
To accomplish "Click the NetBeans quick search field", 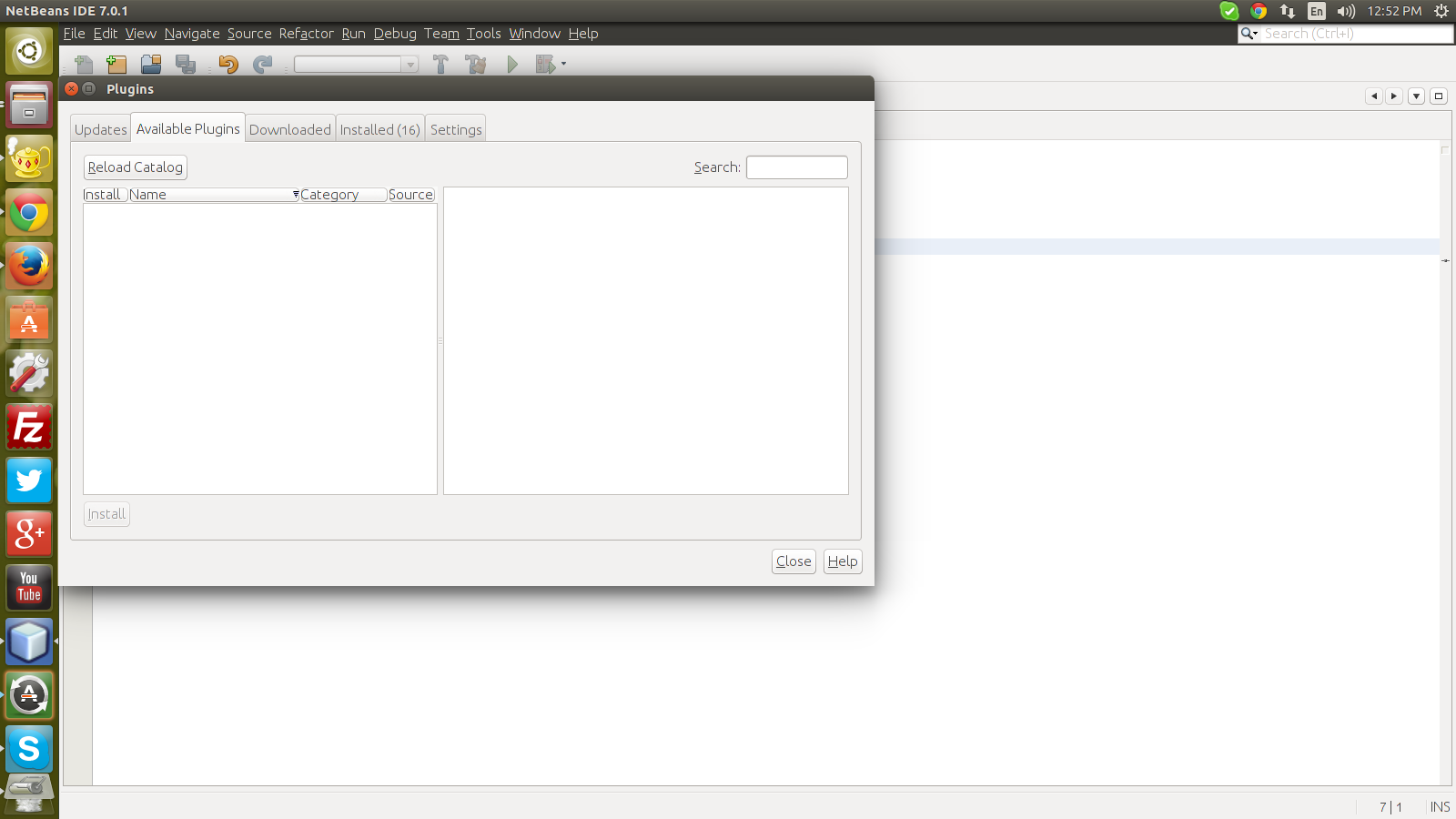I will click(1346, 34).
